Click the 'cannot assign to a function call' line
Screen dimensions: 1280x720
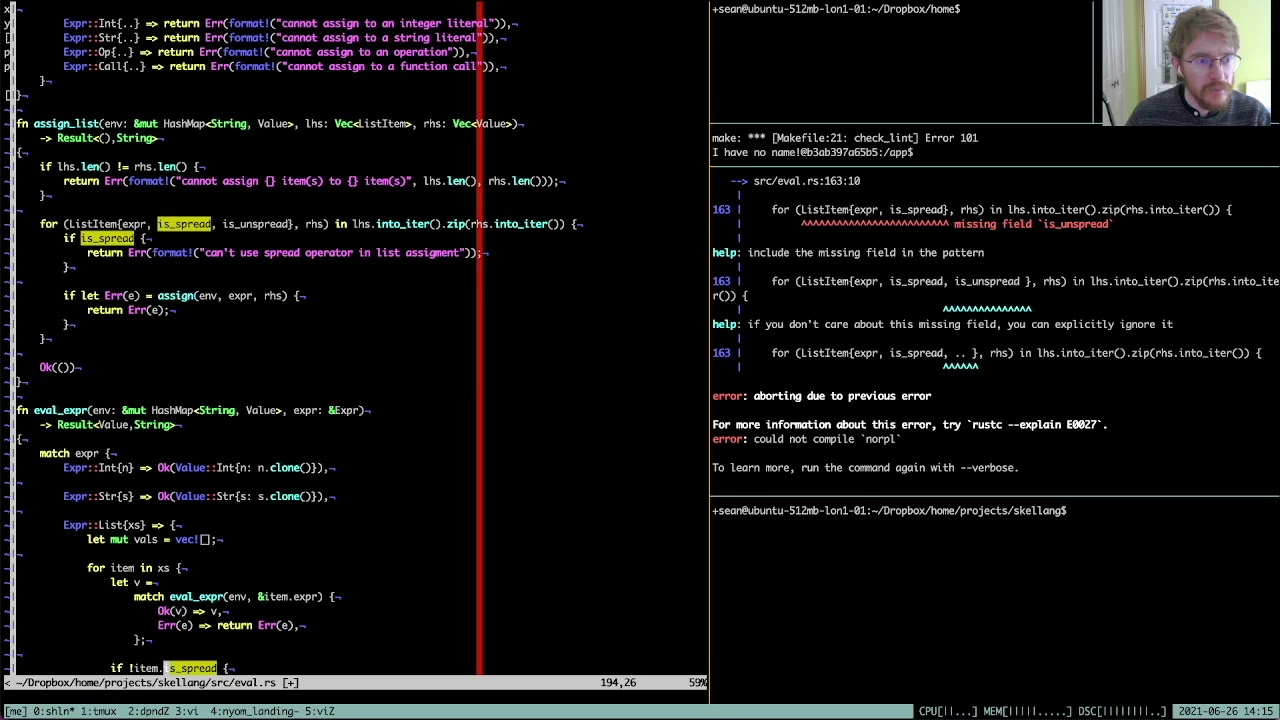point(284,66)
